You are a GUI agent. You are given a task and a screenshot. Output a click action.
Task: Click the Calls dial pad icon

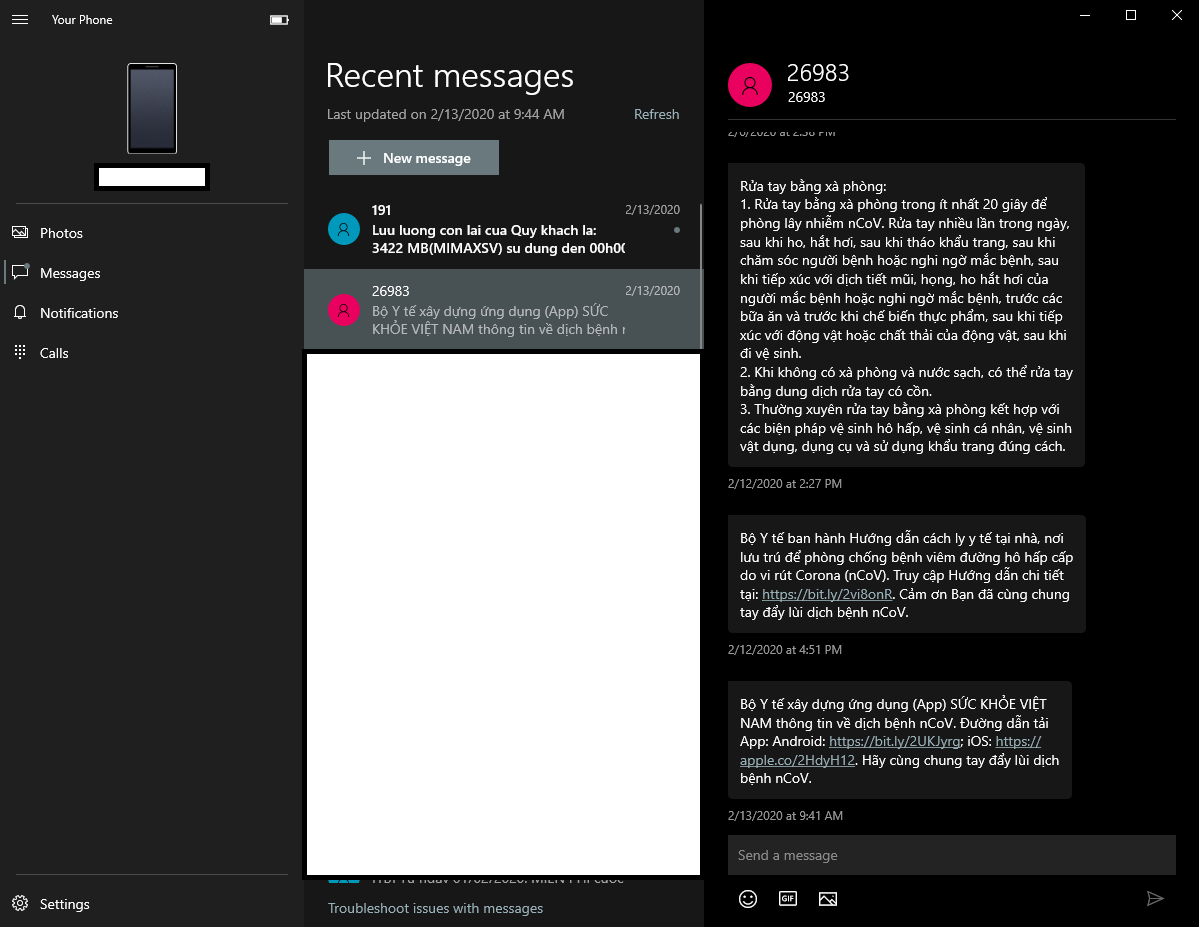click(x=21, y=352)
